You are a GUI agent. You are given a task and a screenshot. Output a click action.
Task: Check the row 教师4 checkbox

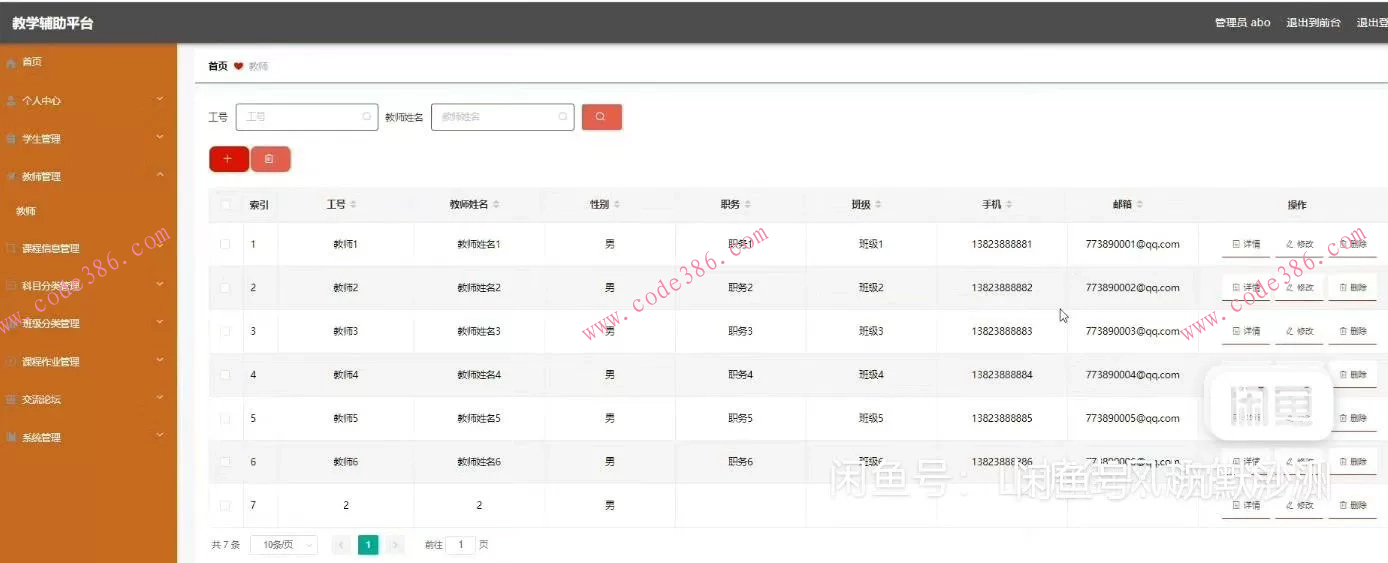[225, 375]
